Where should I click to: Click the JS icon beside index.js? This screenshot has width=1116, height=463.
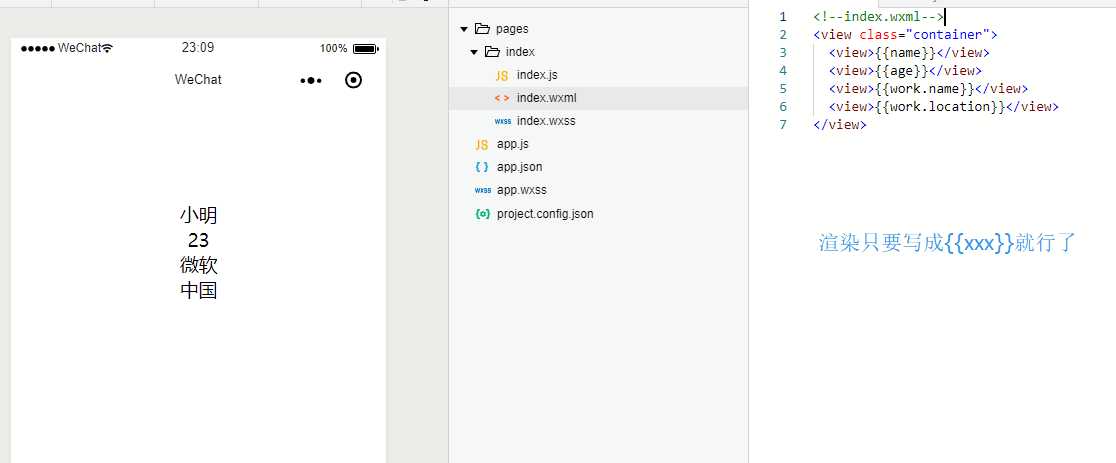(x=502, y=75)
